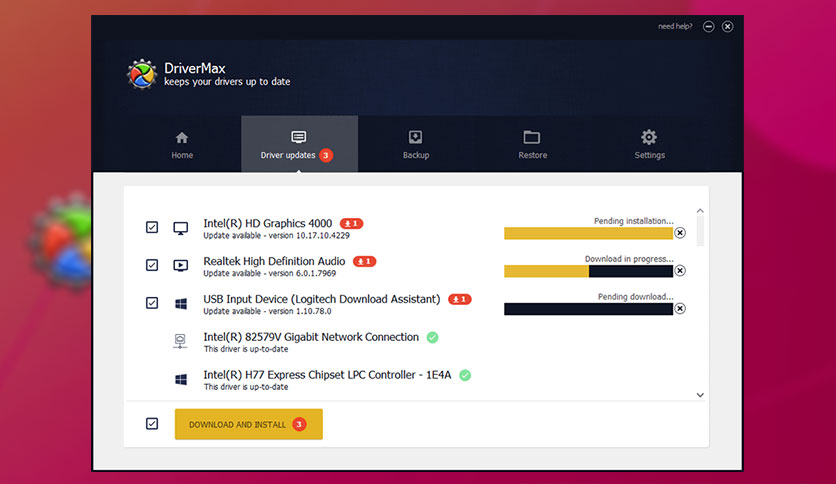
Task: Click 'Update available - version 10.17.10.4229' text
Action: 276,236
